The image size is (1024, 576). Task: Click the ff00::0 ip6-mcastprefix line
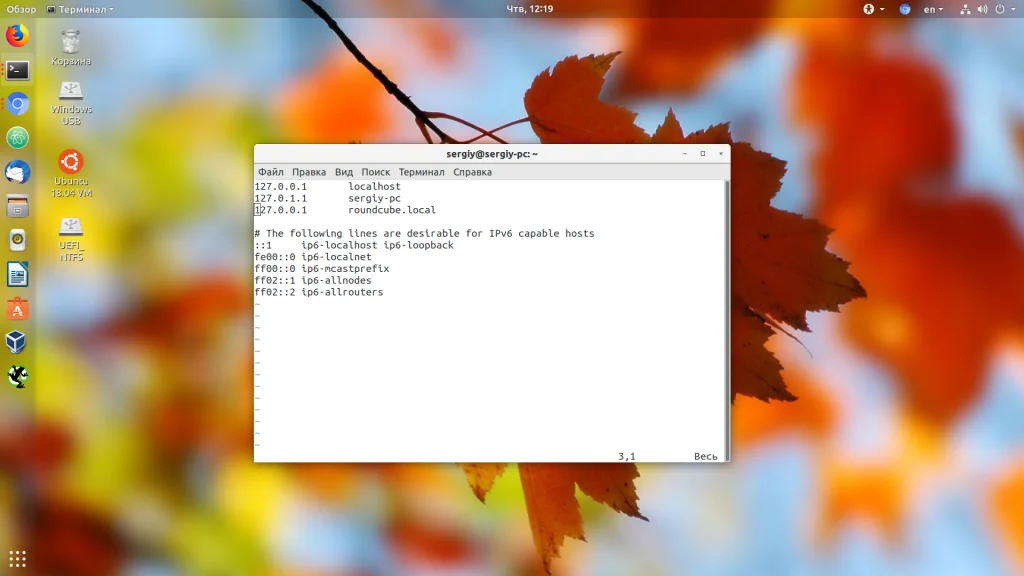click(322, 268)
